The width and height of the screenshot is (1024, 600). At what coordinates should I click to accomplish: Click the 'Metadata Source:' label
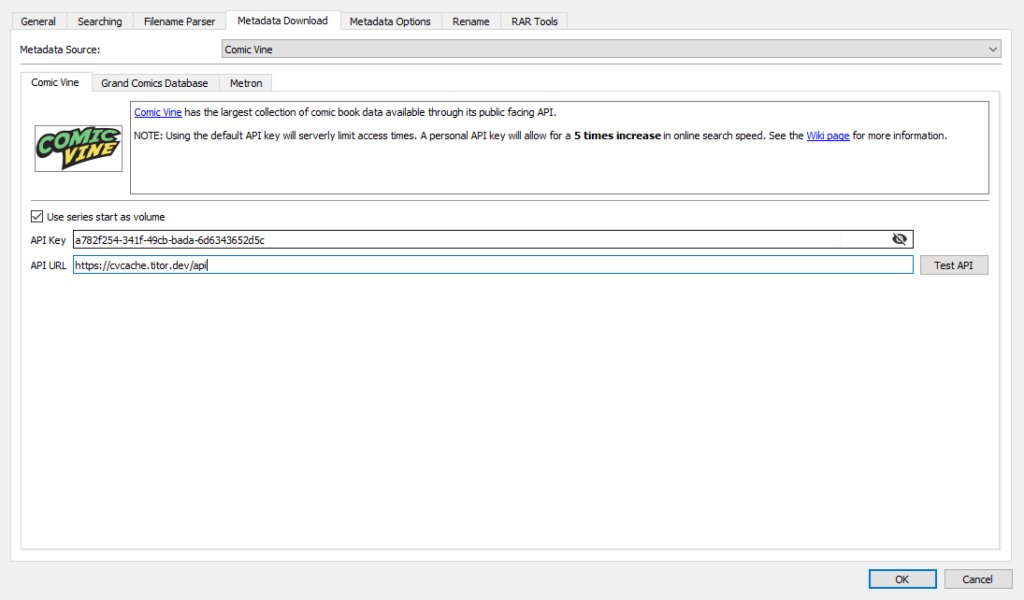point(60,50)
